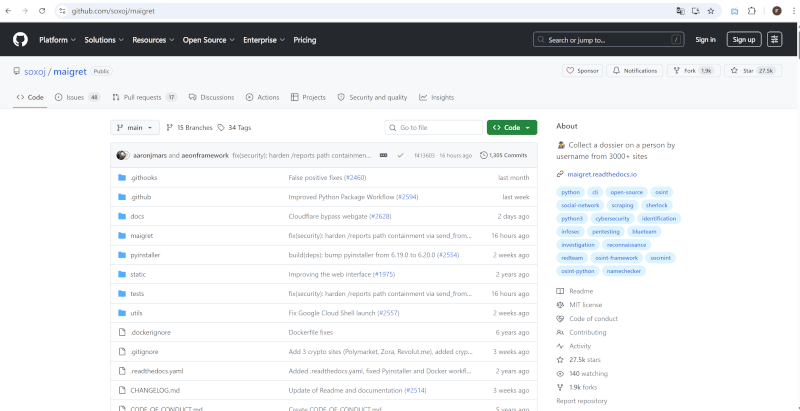Screen dimensions: 800x411
Task: Expand the Enterprise menu
Action: tap(263, 40)
